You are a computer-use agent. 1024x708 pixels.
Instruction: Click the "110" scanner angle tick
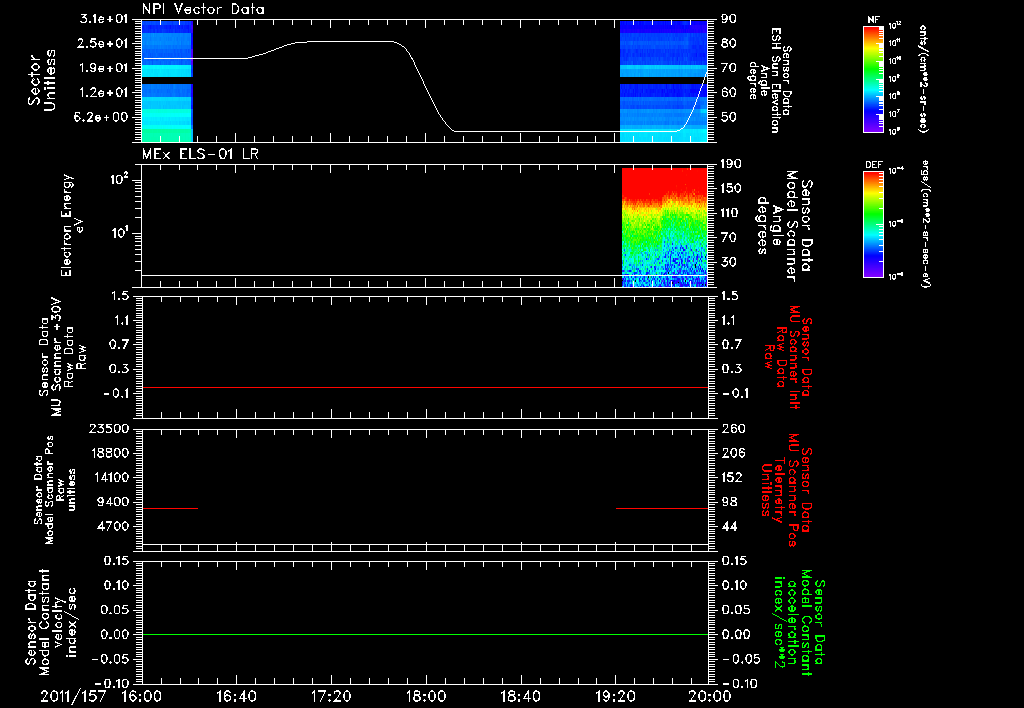tap(729, 213)
